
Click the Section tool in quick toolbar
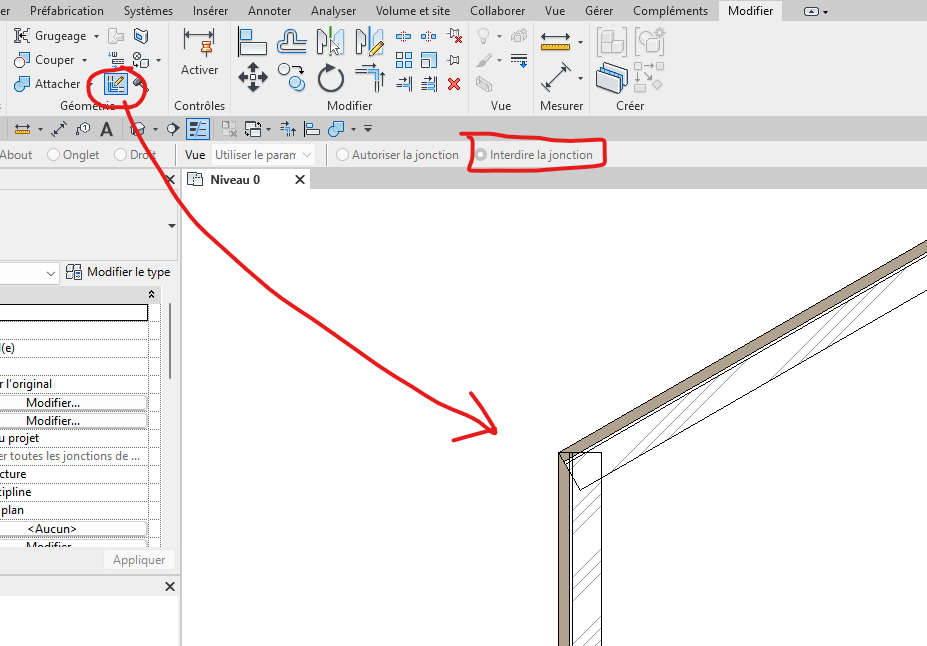click(173, 129)
